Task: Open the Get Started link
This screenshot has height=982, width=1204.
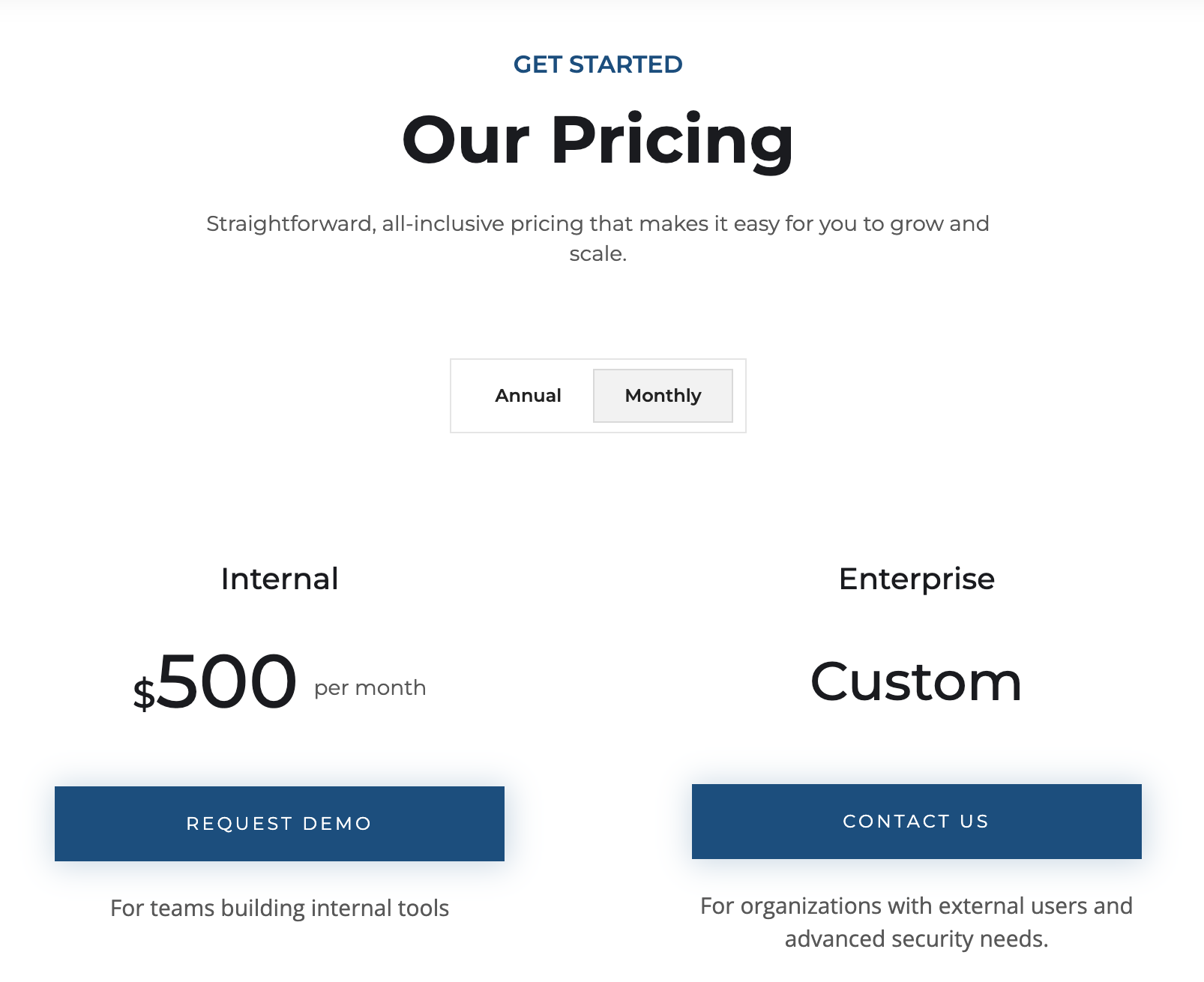Action: coord(598,64)
